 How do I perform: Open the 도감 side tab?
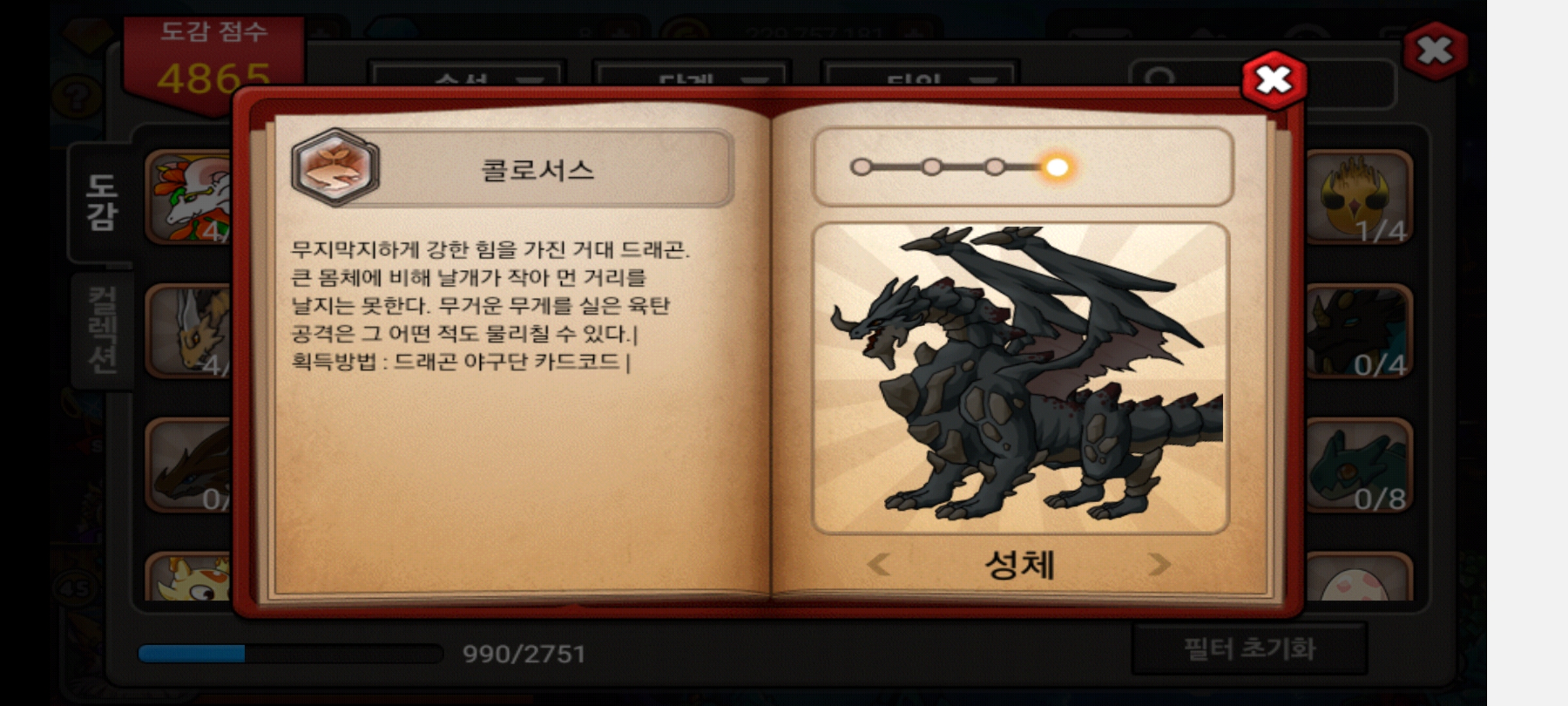[101, 201]
